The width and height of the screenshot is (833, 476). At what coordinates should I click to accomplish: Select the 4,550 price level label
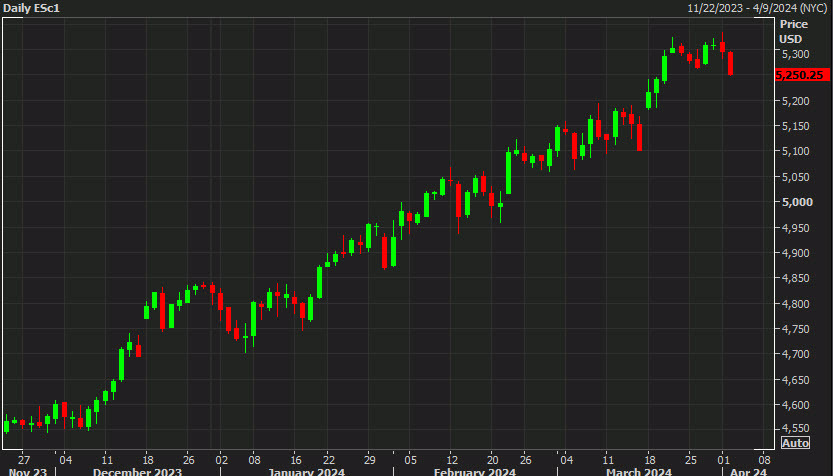[x=795, y=428]
